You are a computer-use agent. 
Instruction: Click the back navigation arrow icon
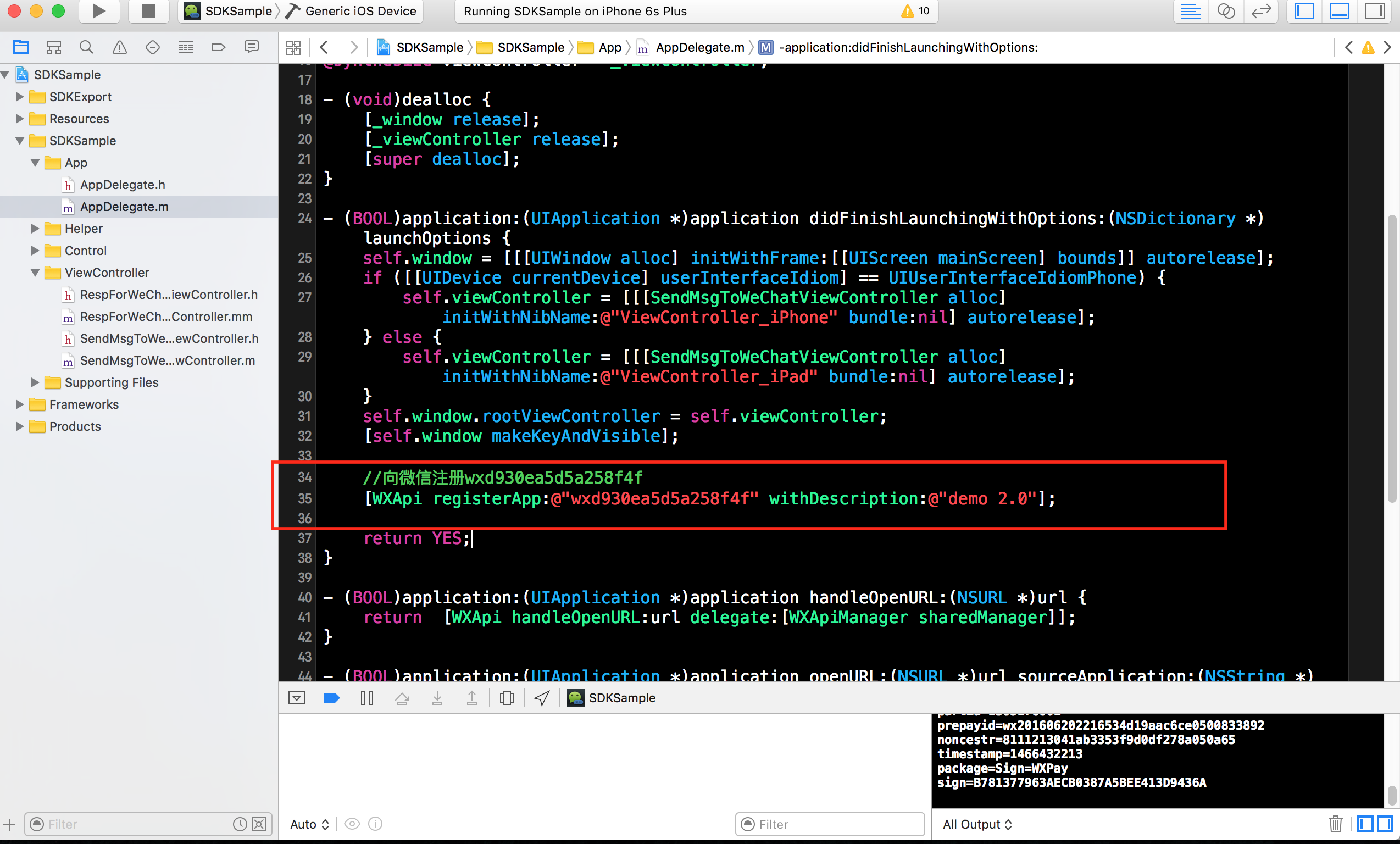click(322, 47)
